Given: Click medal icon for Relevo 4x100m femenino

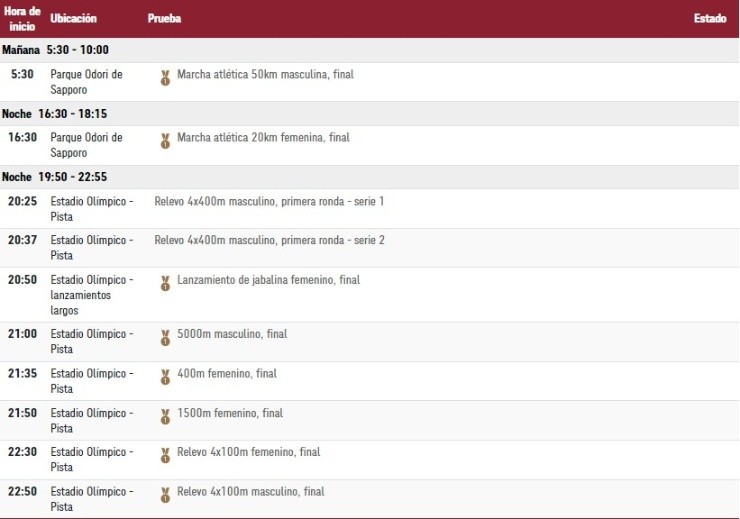Looking at the screenshot, I should tap(165, 456).
